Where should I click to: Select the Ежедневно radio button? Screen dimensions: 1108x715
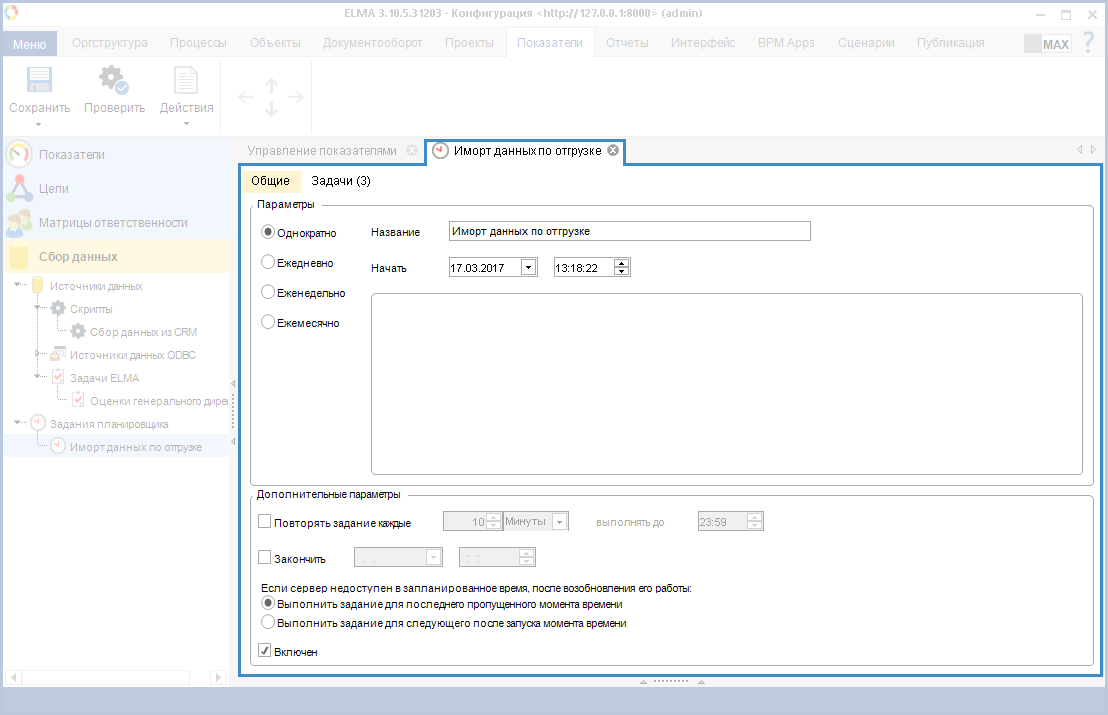(267, 262)
